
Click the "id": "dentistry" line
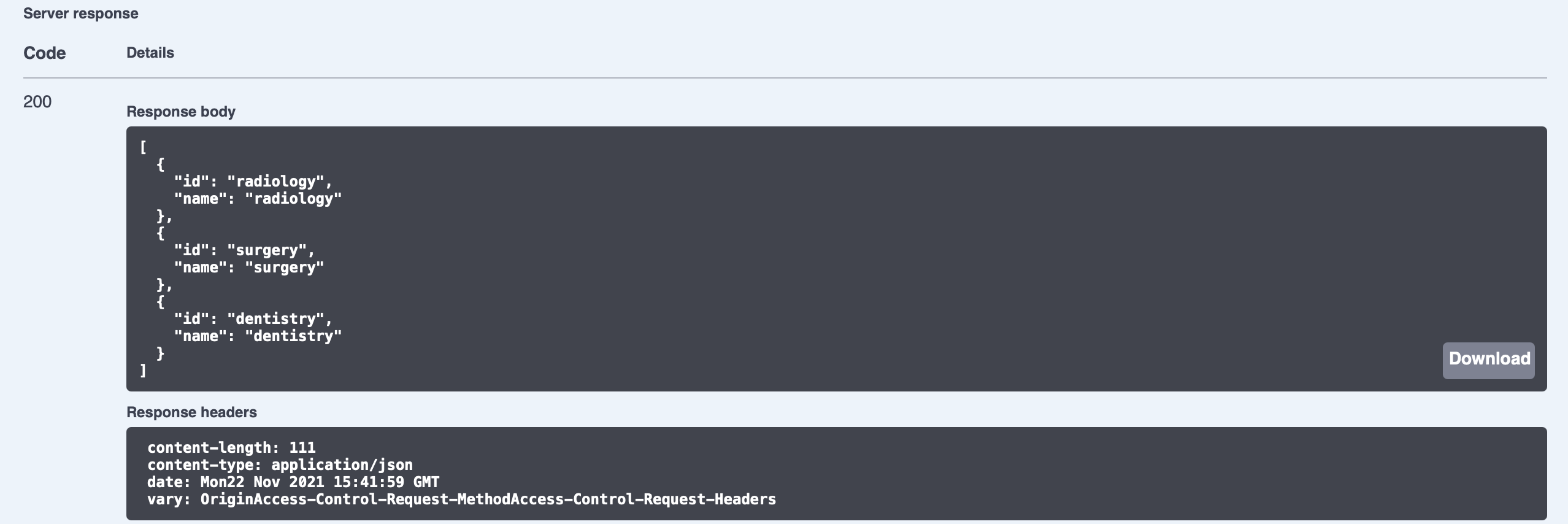tap(253, 319)
